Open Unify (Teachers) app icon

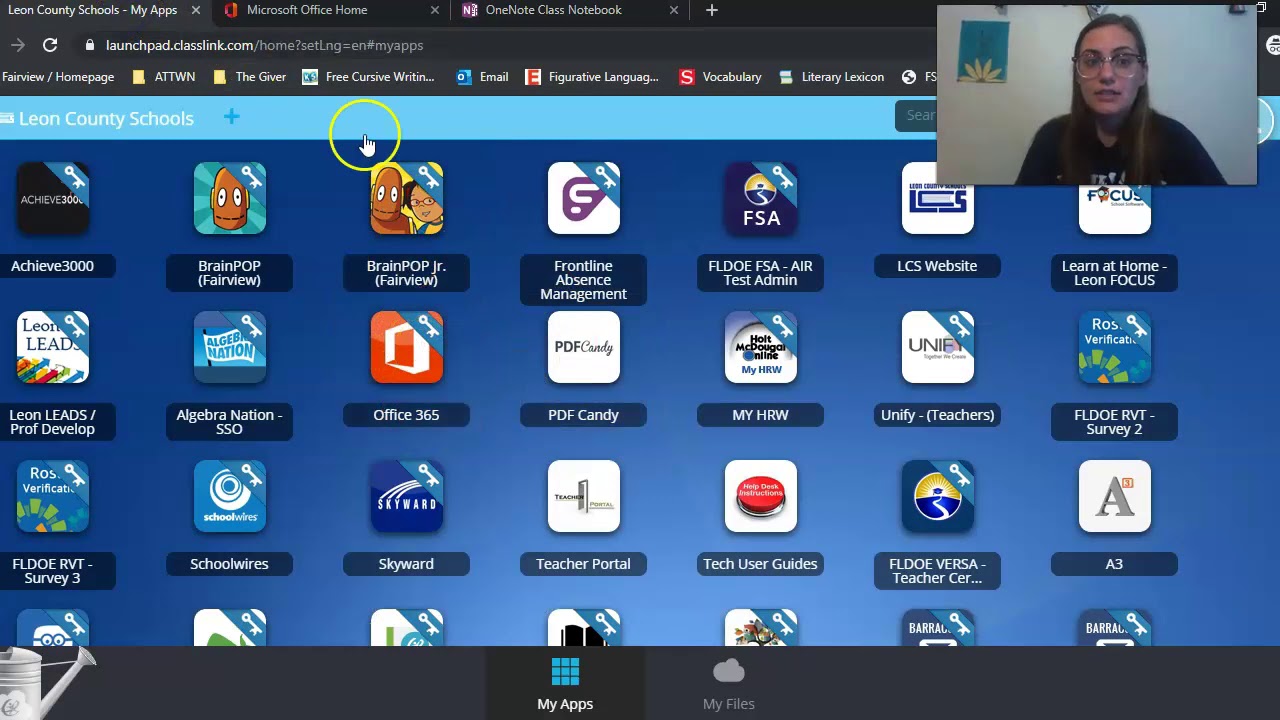(x=937, y=347)
